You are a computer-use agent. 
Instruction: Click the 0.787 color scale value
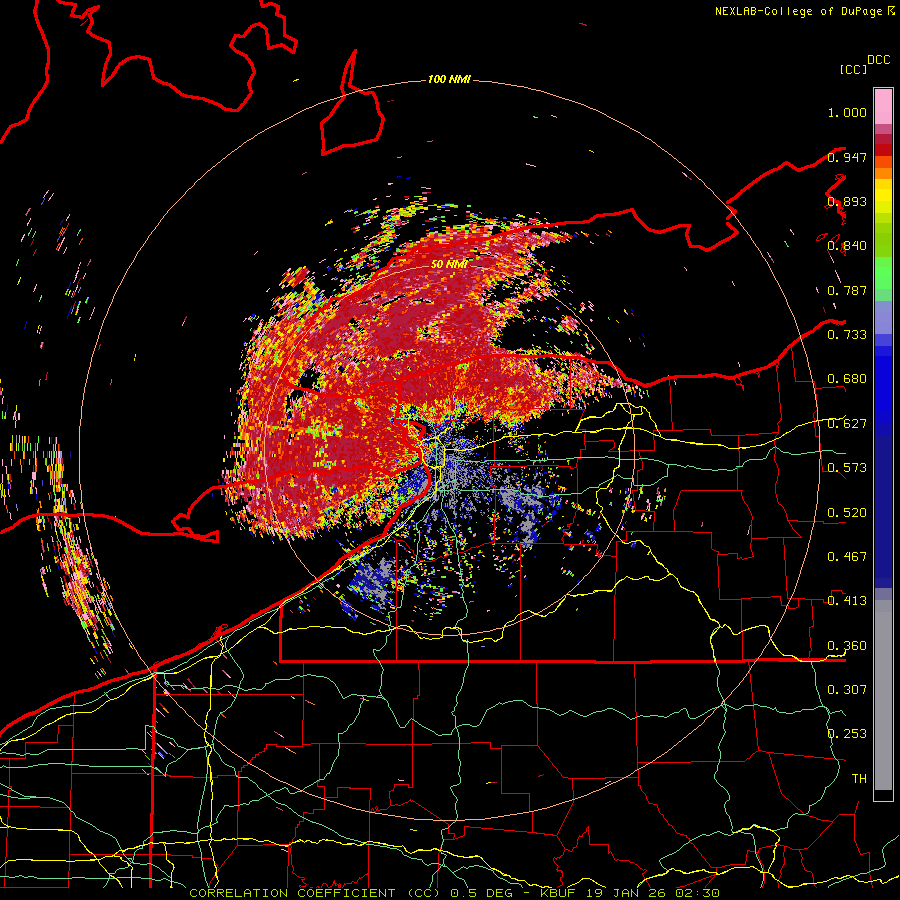(x=847, y=290)
